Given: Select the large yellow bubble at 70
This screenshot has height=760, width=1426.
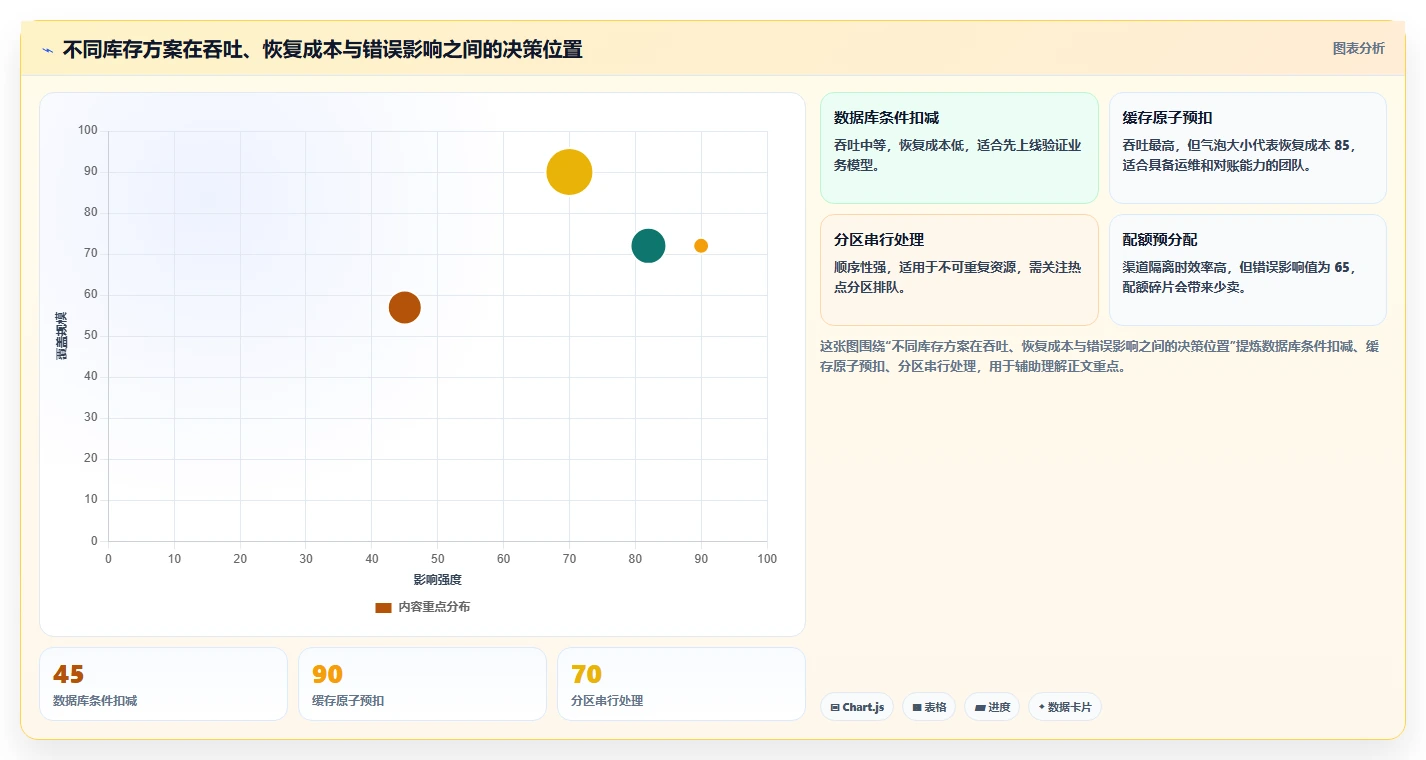Looking at the screenshot, I should (x=569, y=172).
